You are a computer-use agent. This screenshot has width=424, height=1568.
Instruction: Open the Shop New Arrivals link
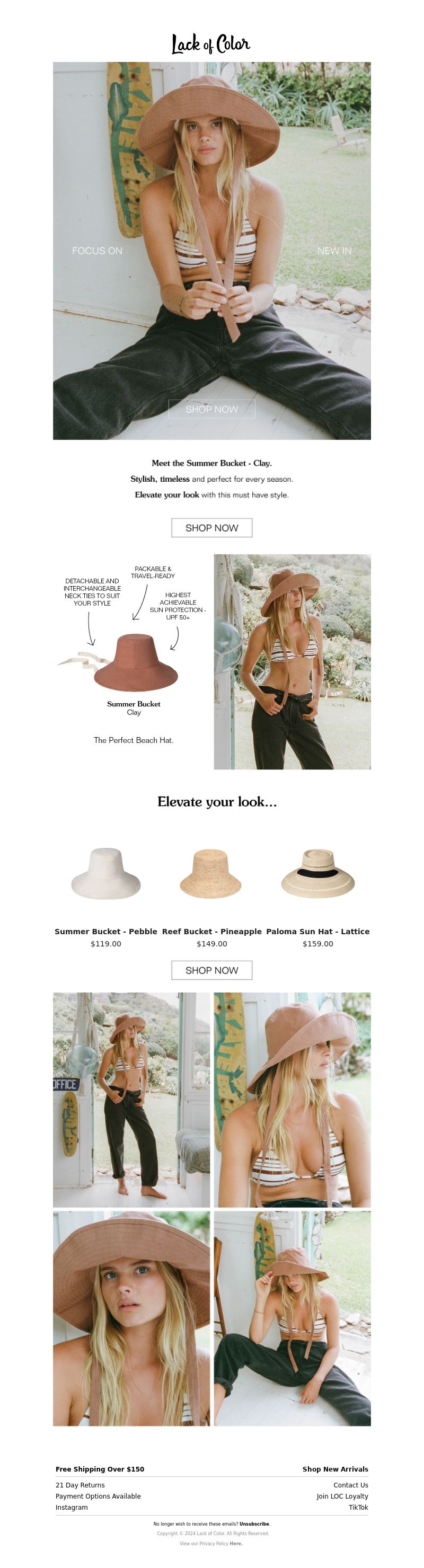point(335,1469)
